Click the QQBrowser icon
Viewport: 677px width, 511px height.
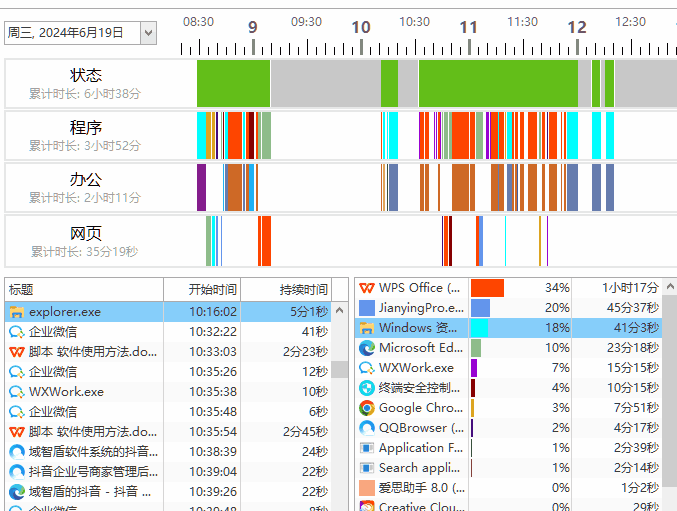click(367, 428)
